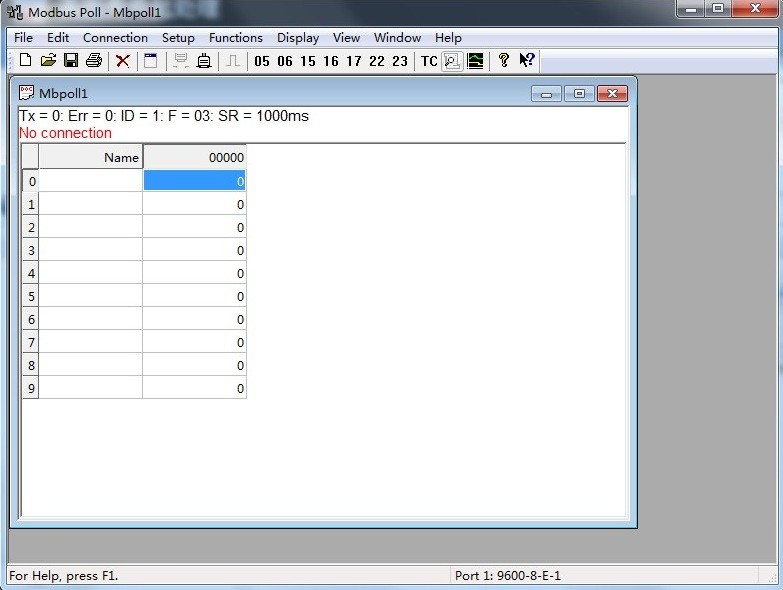Click the Mbpoll1 document window icon
Viewport: 783px width, 590px height.
(26, 93)
